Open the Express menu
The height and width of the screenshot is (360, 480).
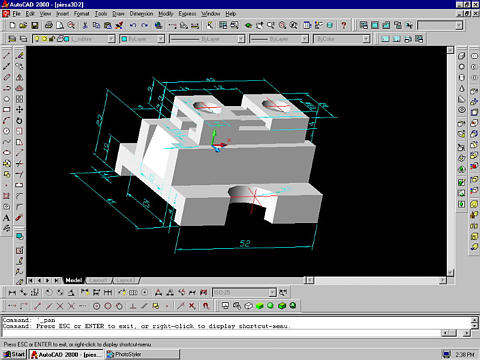coord(187,14)
